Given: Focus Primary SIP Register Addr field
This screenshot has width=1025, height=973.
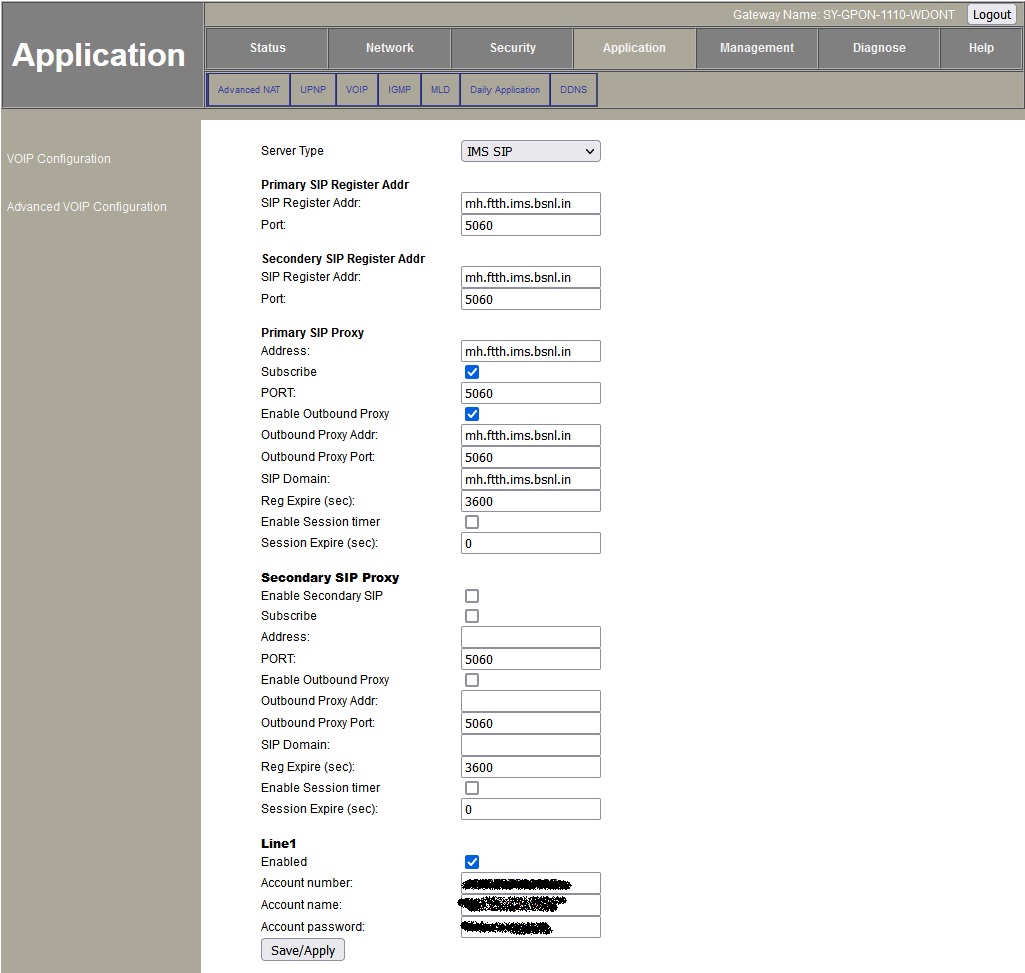Looking at the screenshot, I should 530,203.
